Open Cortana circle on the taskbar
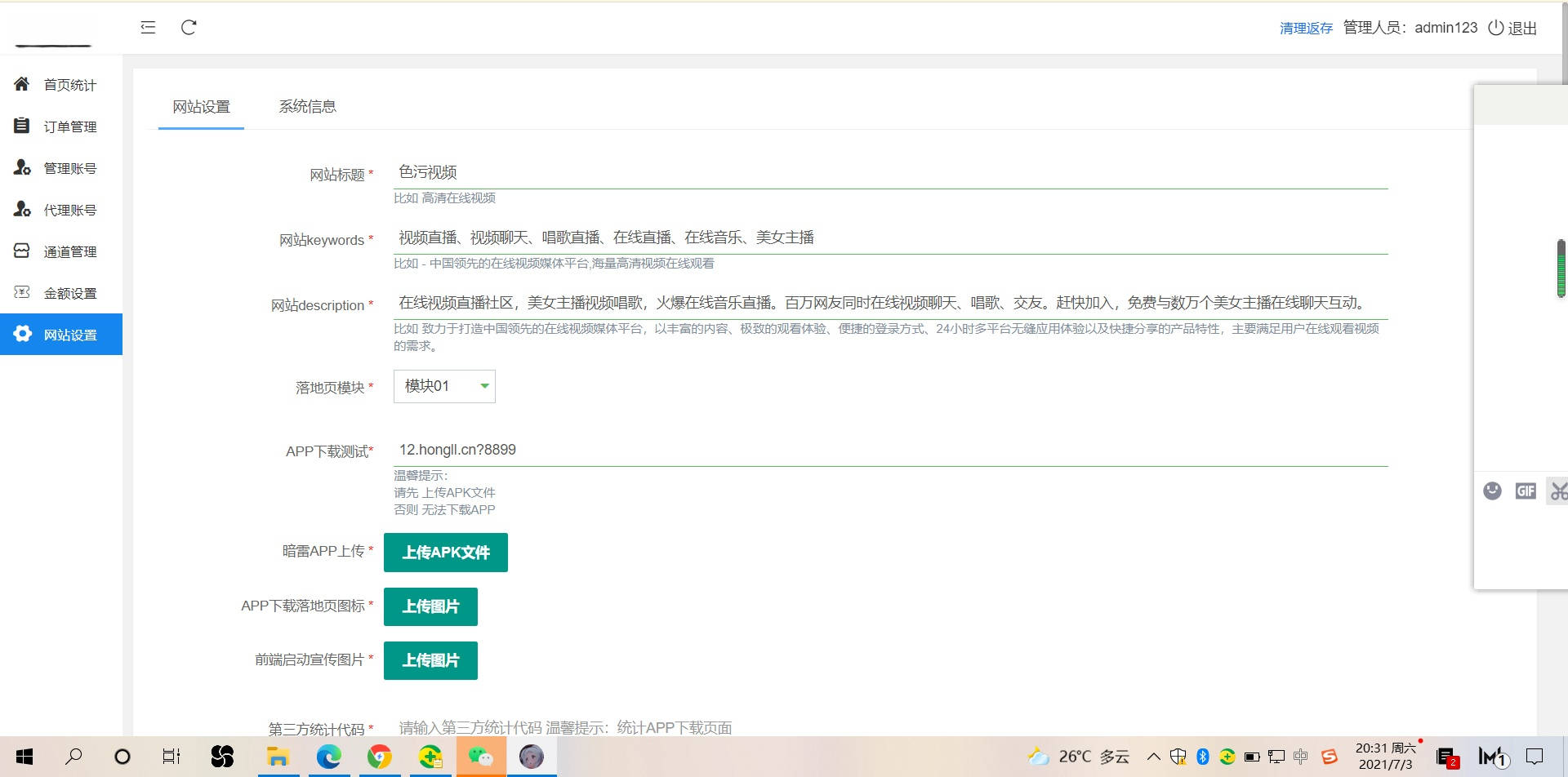Viewport: 1568px width, 777px height. click(x=122, y=757)
